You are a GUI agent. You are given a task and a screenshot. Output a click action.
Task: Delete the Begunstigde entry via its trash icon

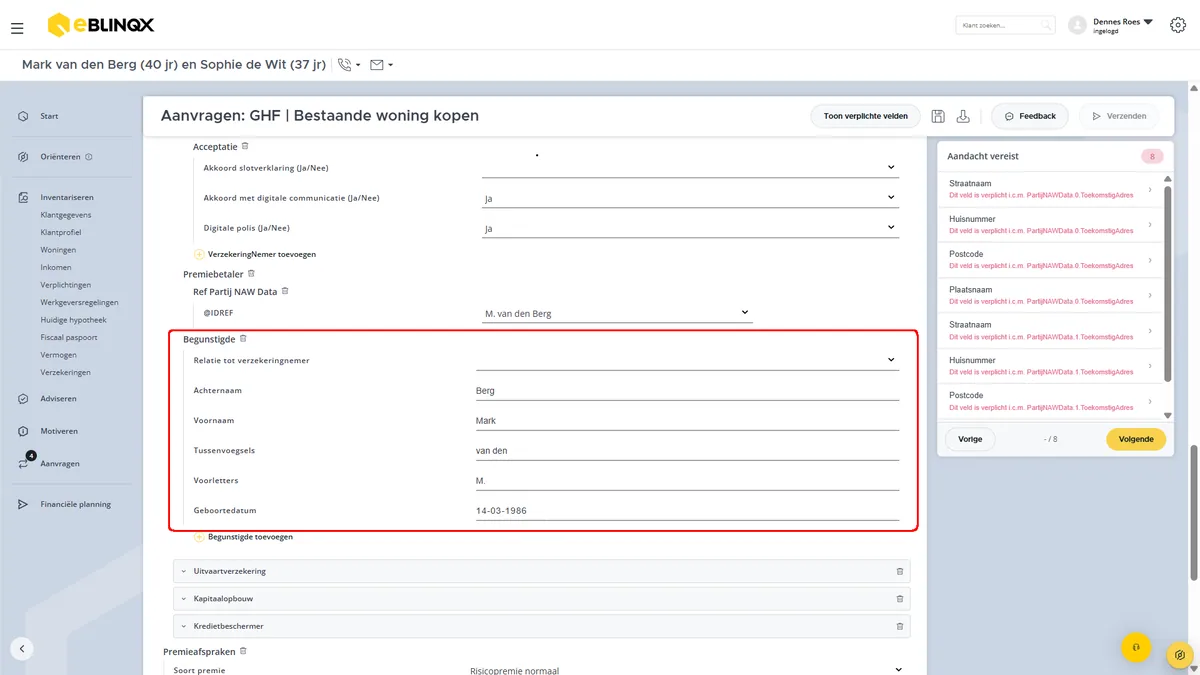243,339
